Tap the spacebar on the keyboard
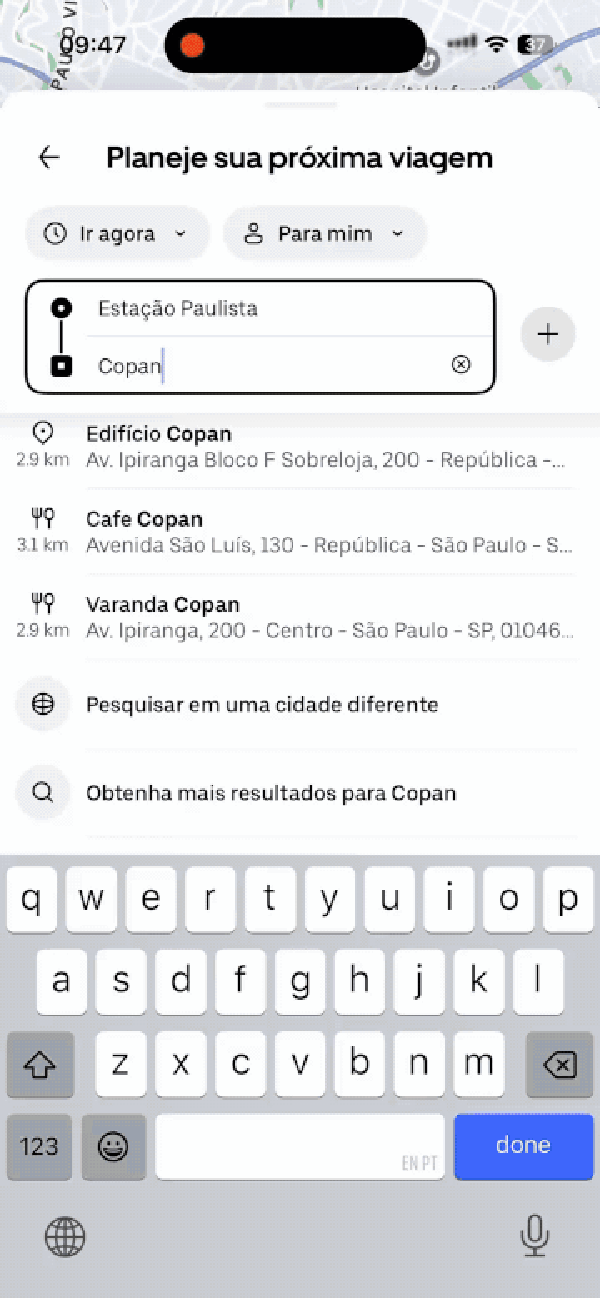 coord(300,1147)
